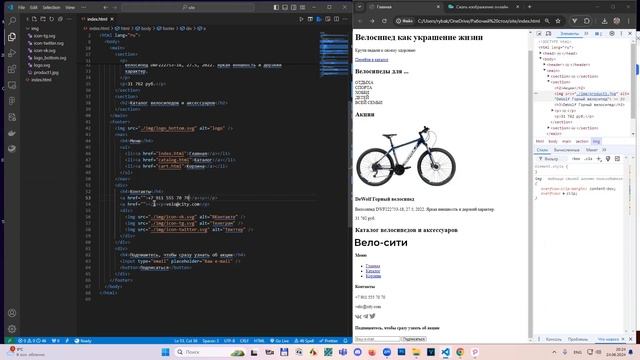640x360 pixels.
Task: Open logo_bottom.svg in Explorer tree
Action: (49, 58)
